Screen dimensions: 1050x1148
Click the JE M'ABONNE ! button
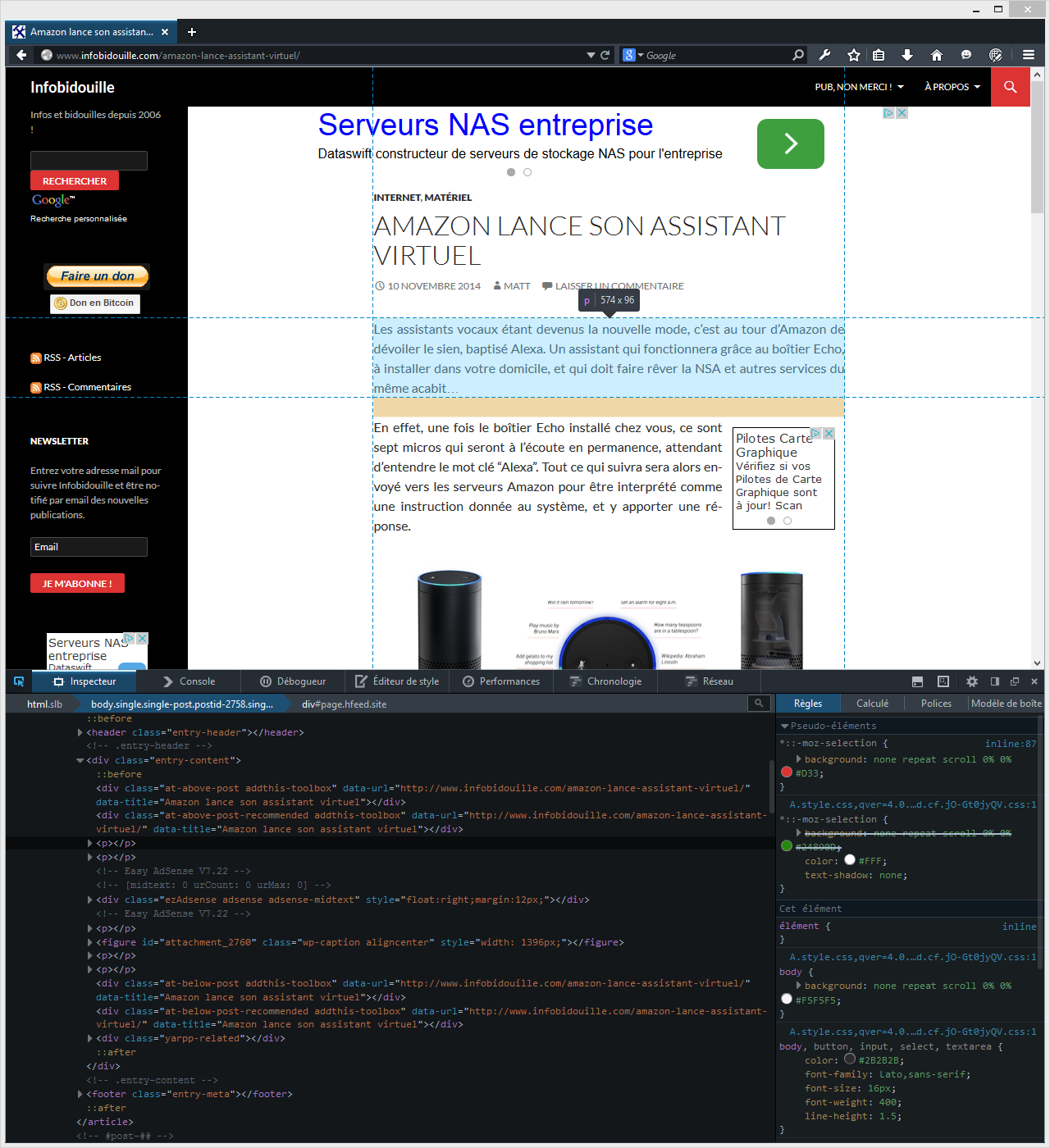pyautogui.click(x=77, y=583)
